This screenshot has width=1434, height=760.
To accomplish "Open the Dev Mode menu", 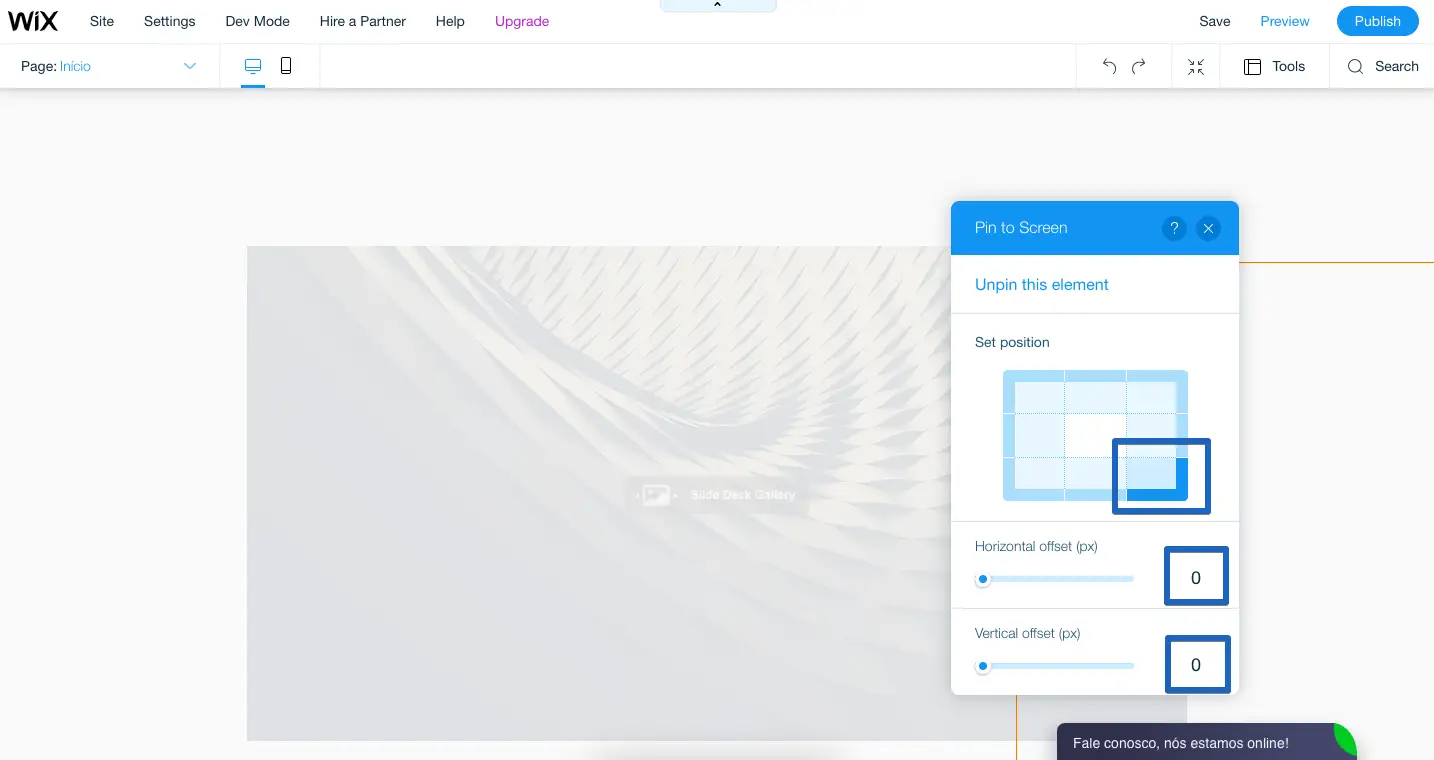I will [x=258, y=21].
